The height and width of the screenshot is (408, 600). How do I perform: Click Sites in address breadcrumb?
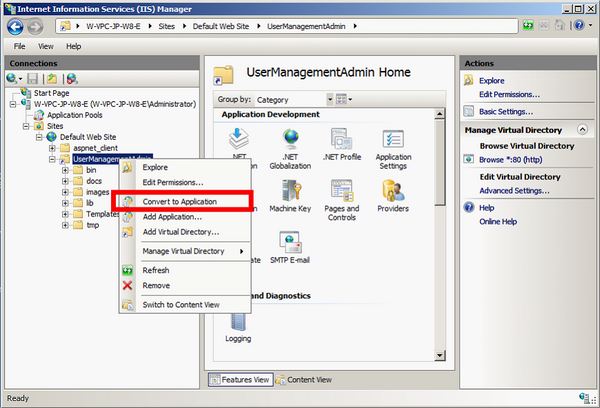pyautogui.click(x=166, y=26)
